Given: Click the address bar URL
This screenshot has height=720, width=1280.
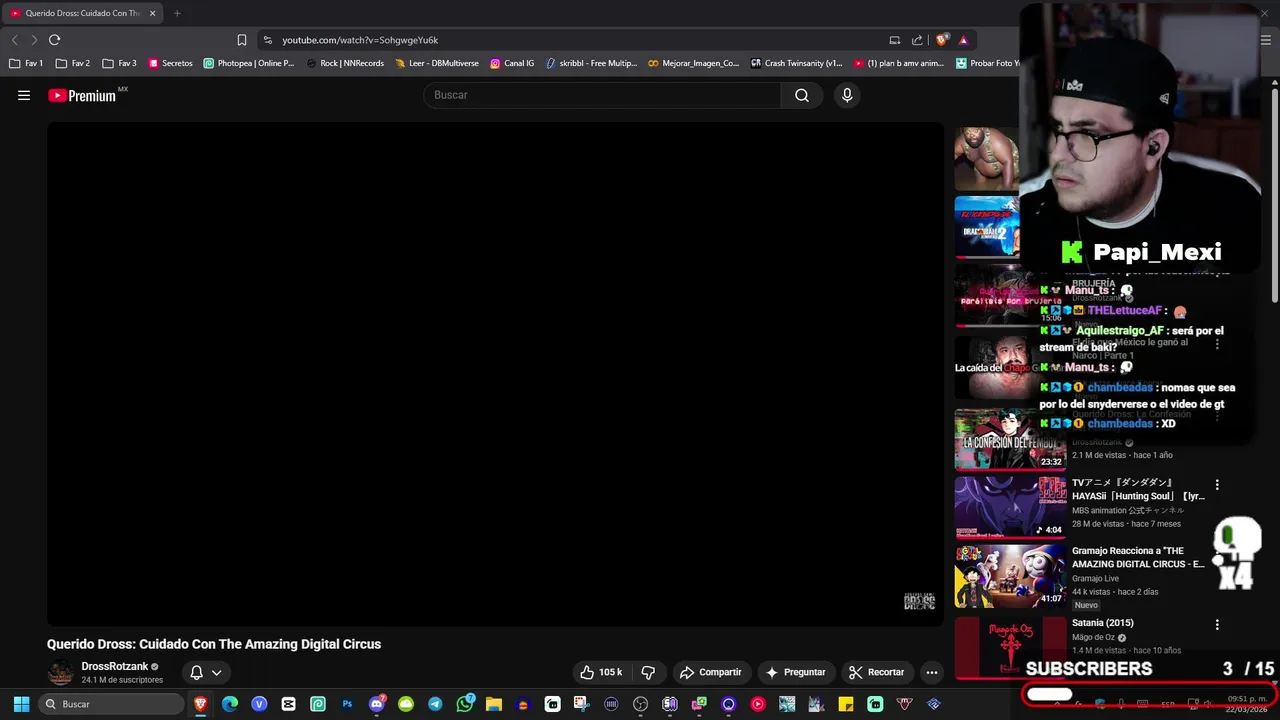Looking at the screenshot, I should point(360,40).
